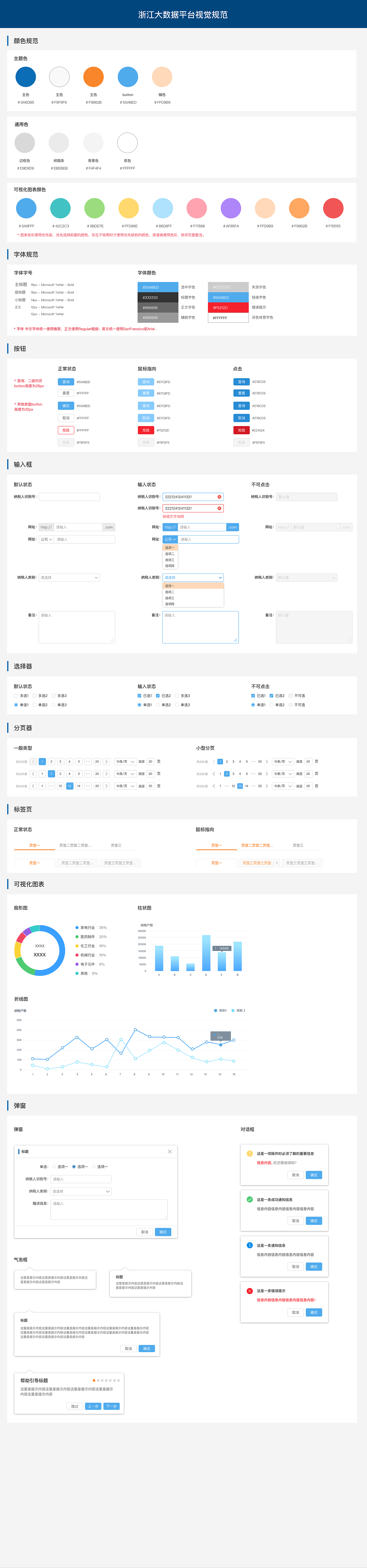Choose 选项二 in the 公司 dropdown list
The height and width of the screenshot is (1568, 367).
pyautogui.click(x=170, y=554)
